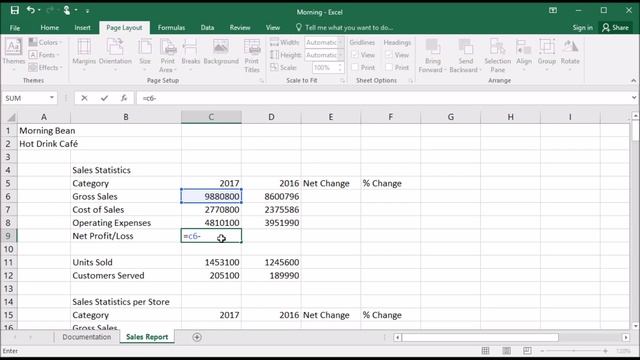Screen dimensions: 640x360
Task: Open the theme Colors menu
Action: tap(45, 42)
